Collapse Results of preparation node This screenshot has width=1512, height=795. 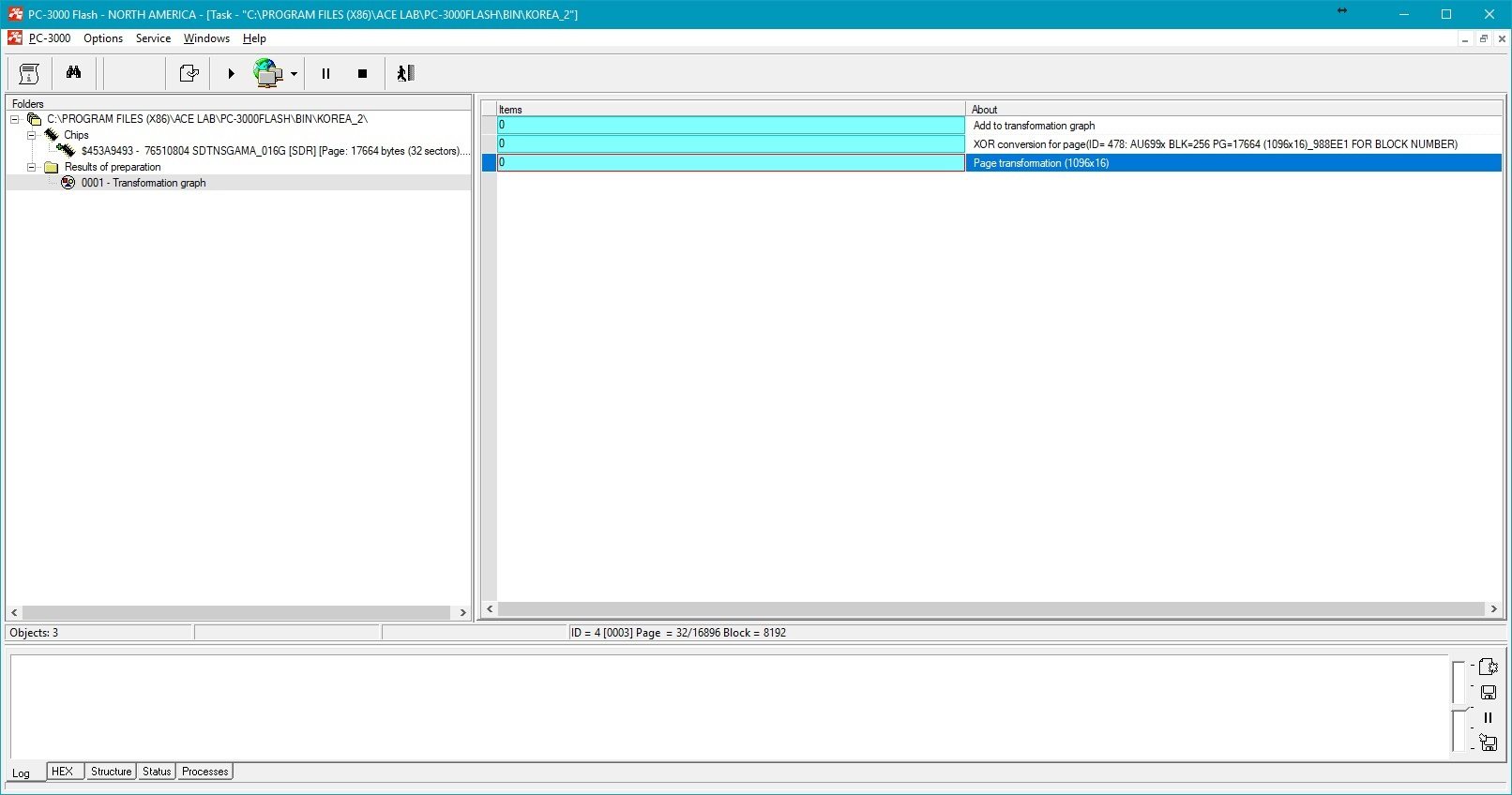click(x=32, y=167)
